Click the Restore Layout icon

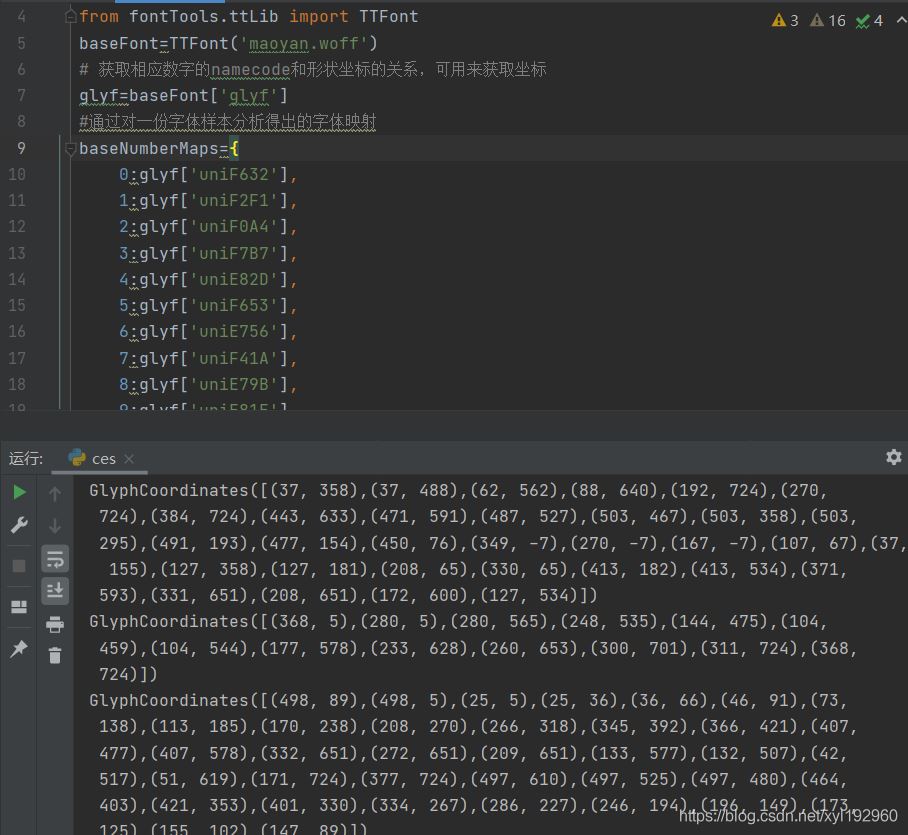19,607
